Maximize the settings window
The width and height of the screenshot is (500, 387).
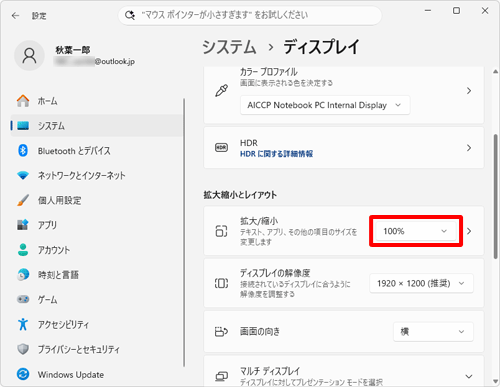click(456, 11)
